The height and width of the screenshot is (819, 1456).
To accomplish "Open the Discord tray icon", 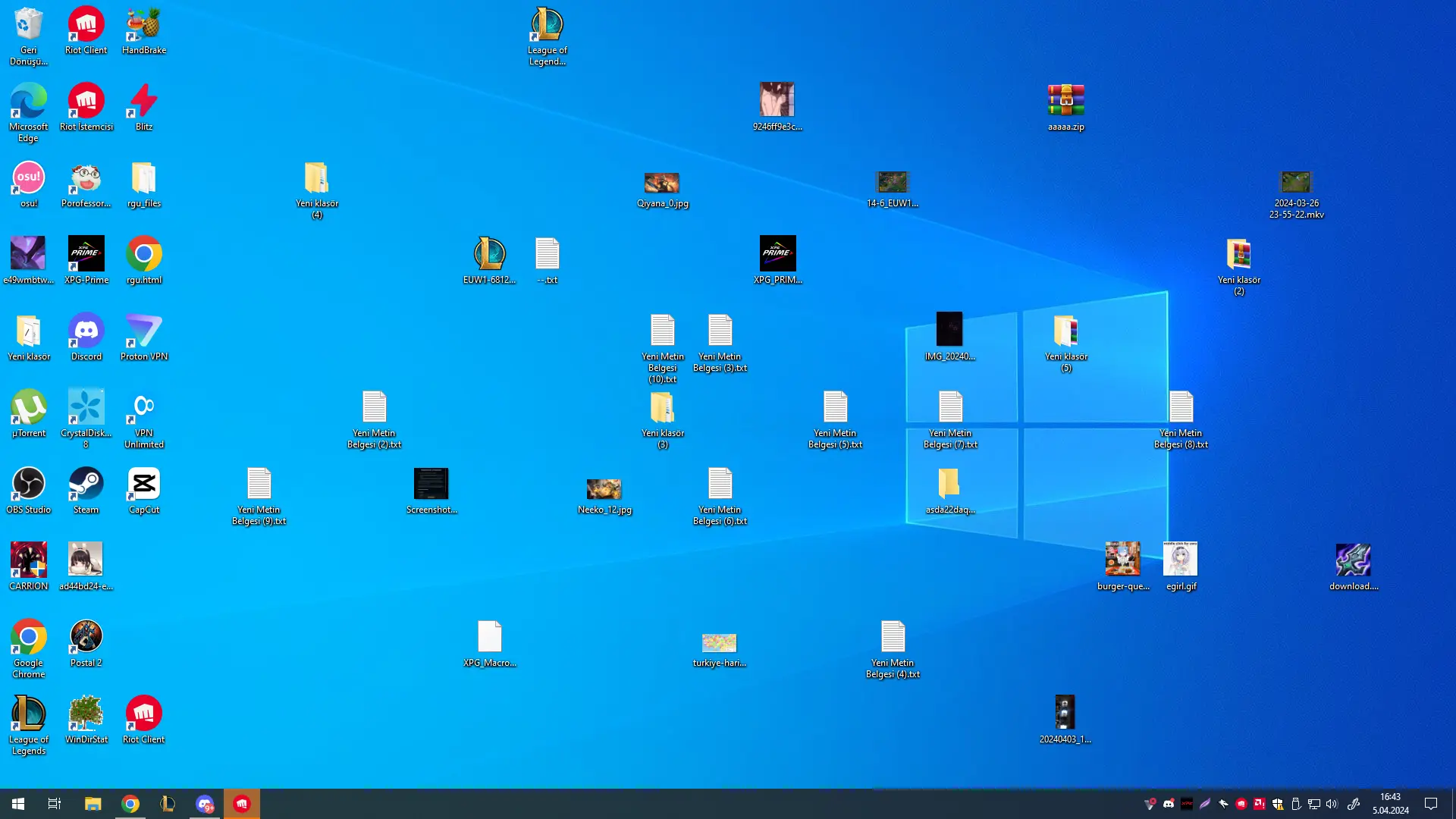I will (x=1169, y=804).
